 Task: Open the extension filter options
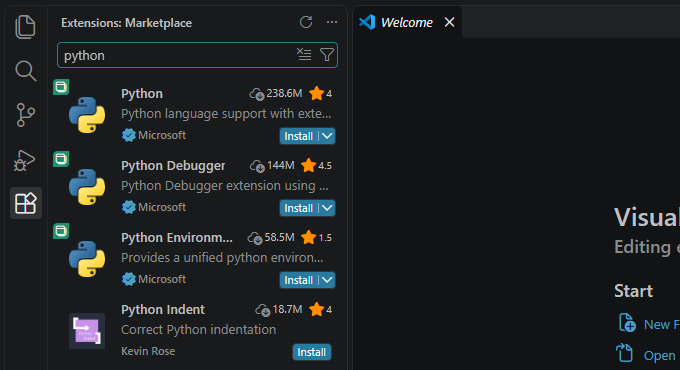(x=327, y=55)
